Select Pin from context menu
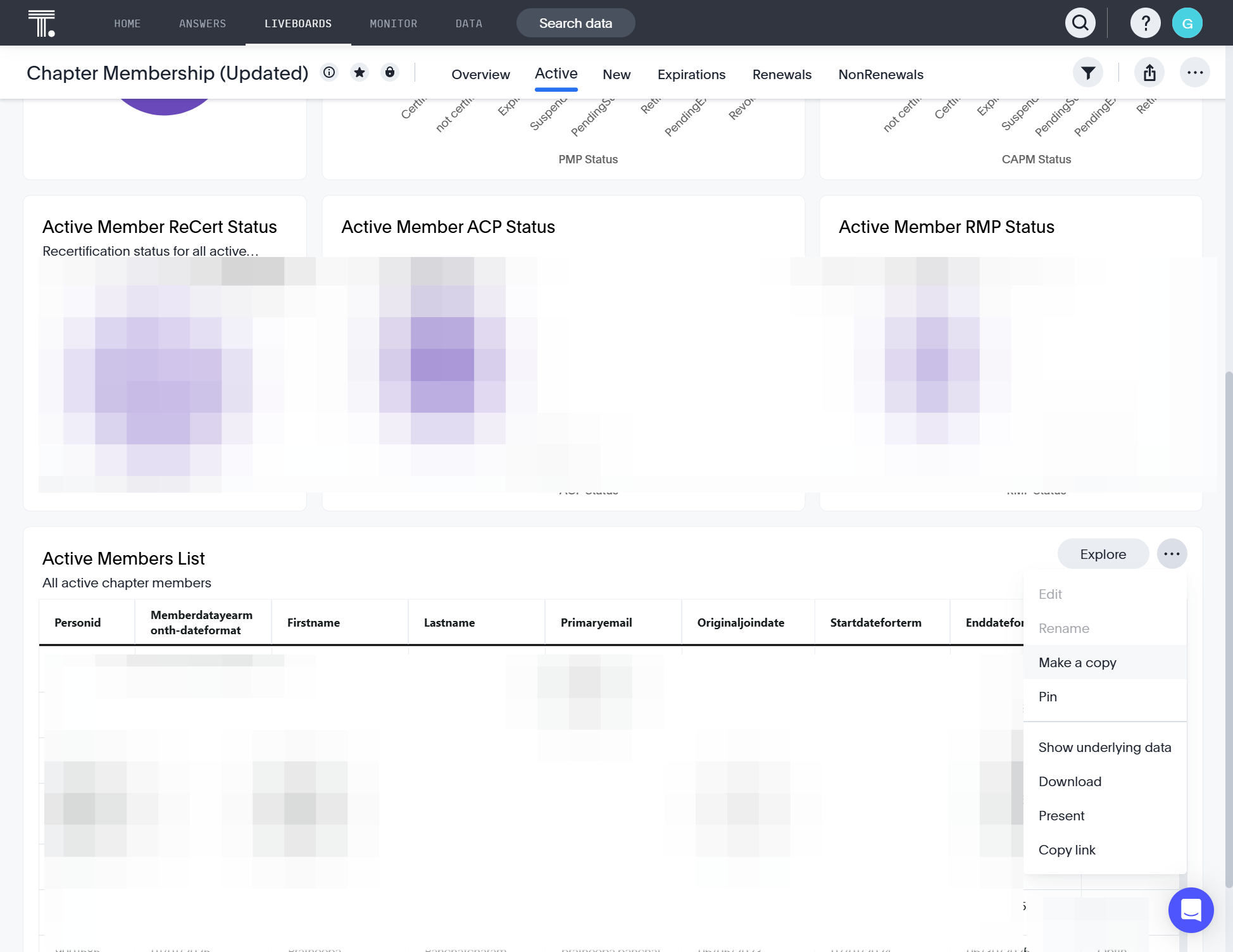This screenshot has height=952, width=1233. coord(1105,696)
